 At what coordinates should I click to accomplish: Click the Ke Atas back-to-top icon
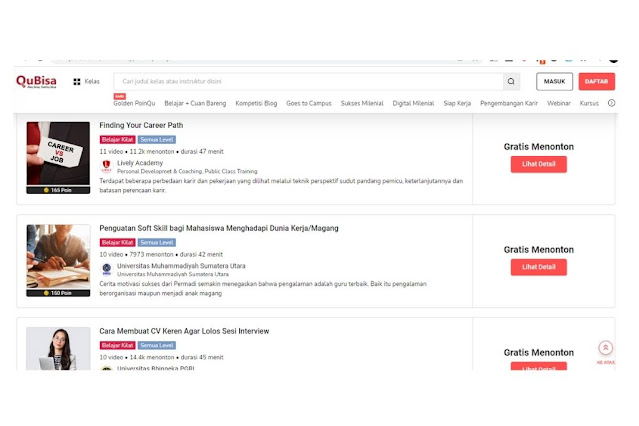606,348
